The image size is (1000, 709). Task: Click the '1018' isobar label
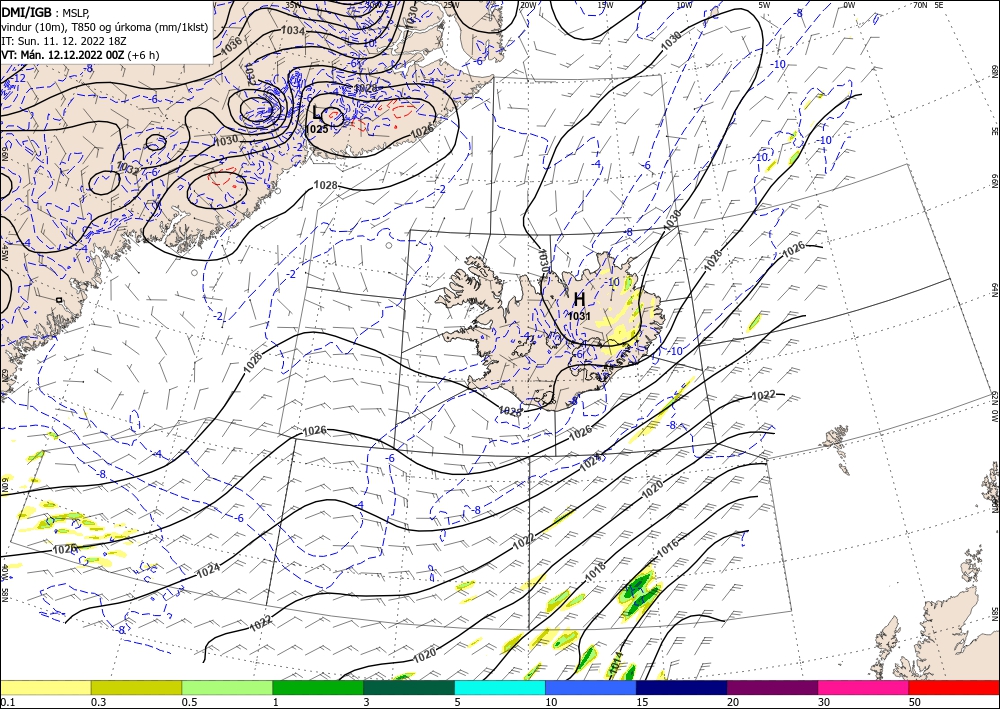click(596, 571)
